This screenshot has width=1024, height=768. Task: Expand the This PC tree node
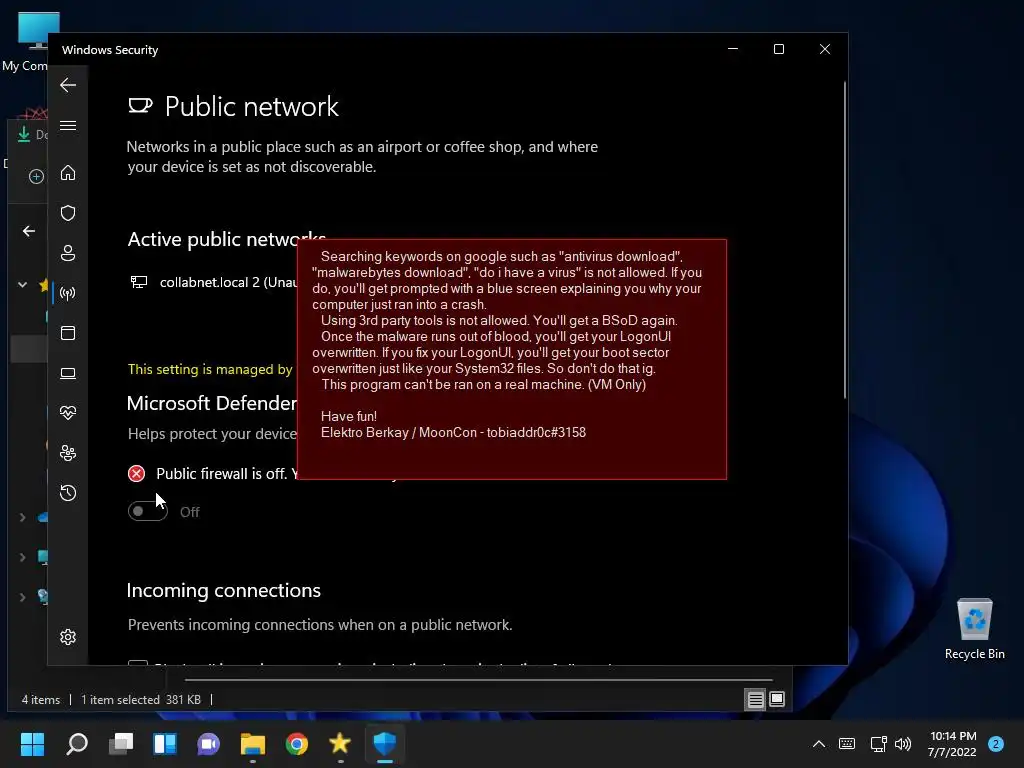[23, 557]
